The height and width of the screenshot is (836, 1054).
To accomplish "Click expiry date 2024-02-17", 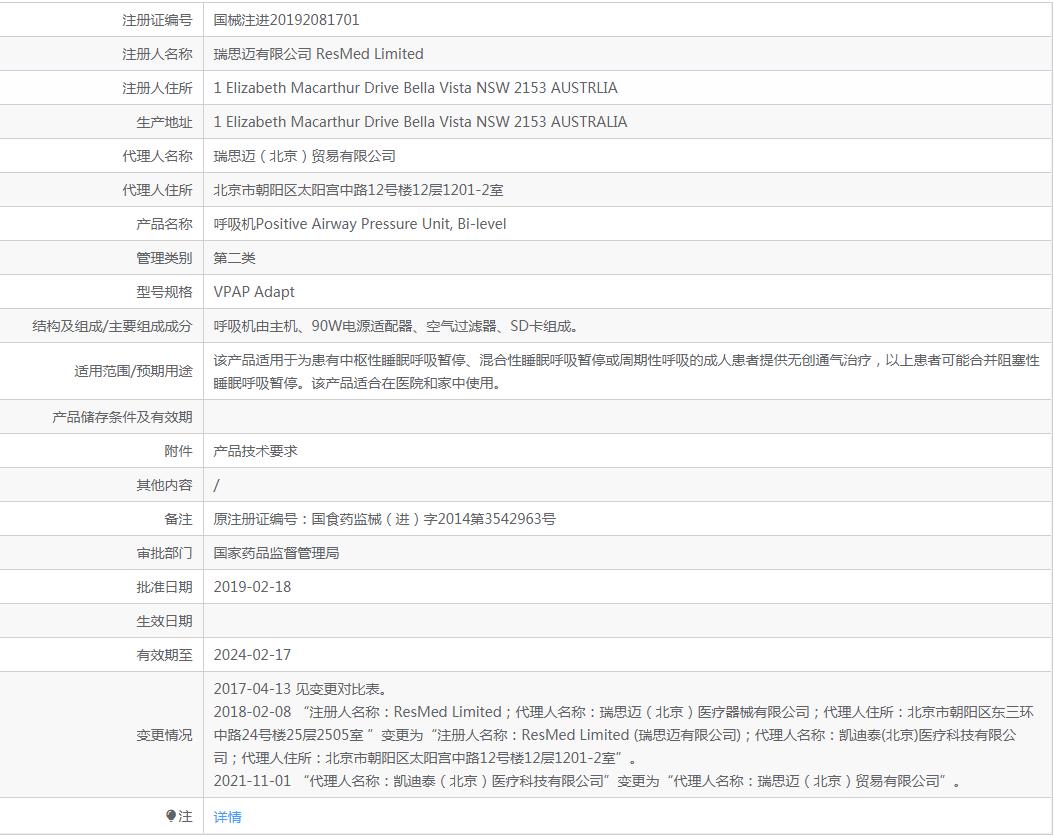I will coord(252,655).
